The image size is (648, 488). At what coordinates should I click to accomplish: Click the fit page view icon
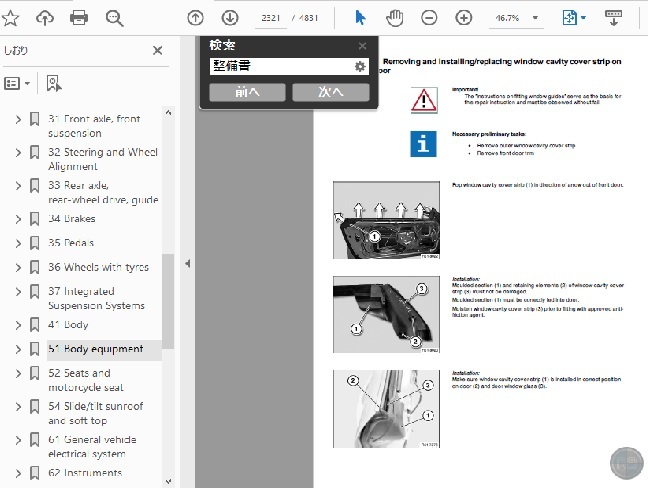click(569, 18)
